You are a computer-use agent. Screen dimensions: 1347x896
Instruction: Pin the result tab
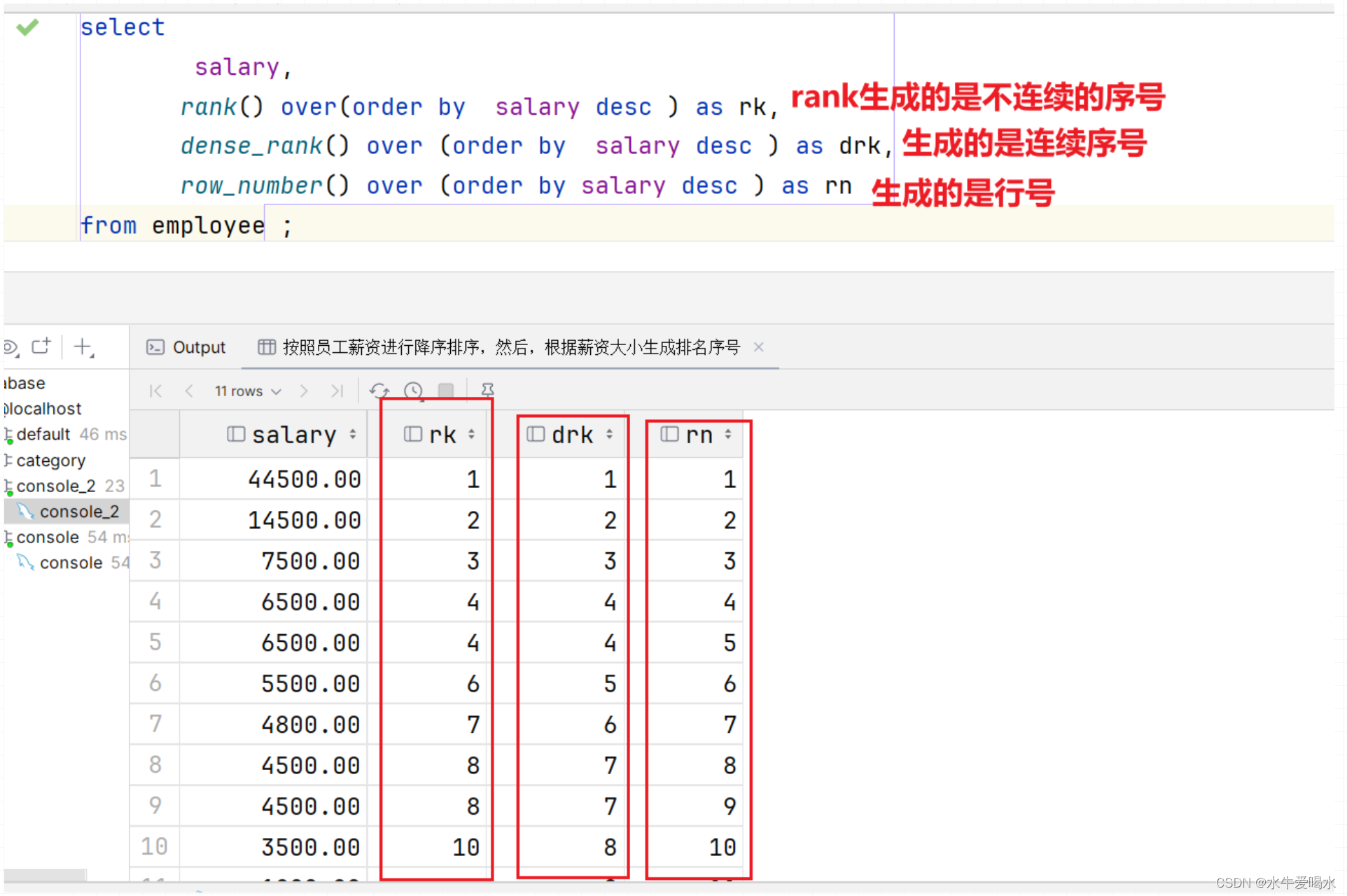click(488, 390)
